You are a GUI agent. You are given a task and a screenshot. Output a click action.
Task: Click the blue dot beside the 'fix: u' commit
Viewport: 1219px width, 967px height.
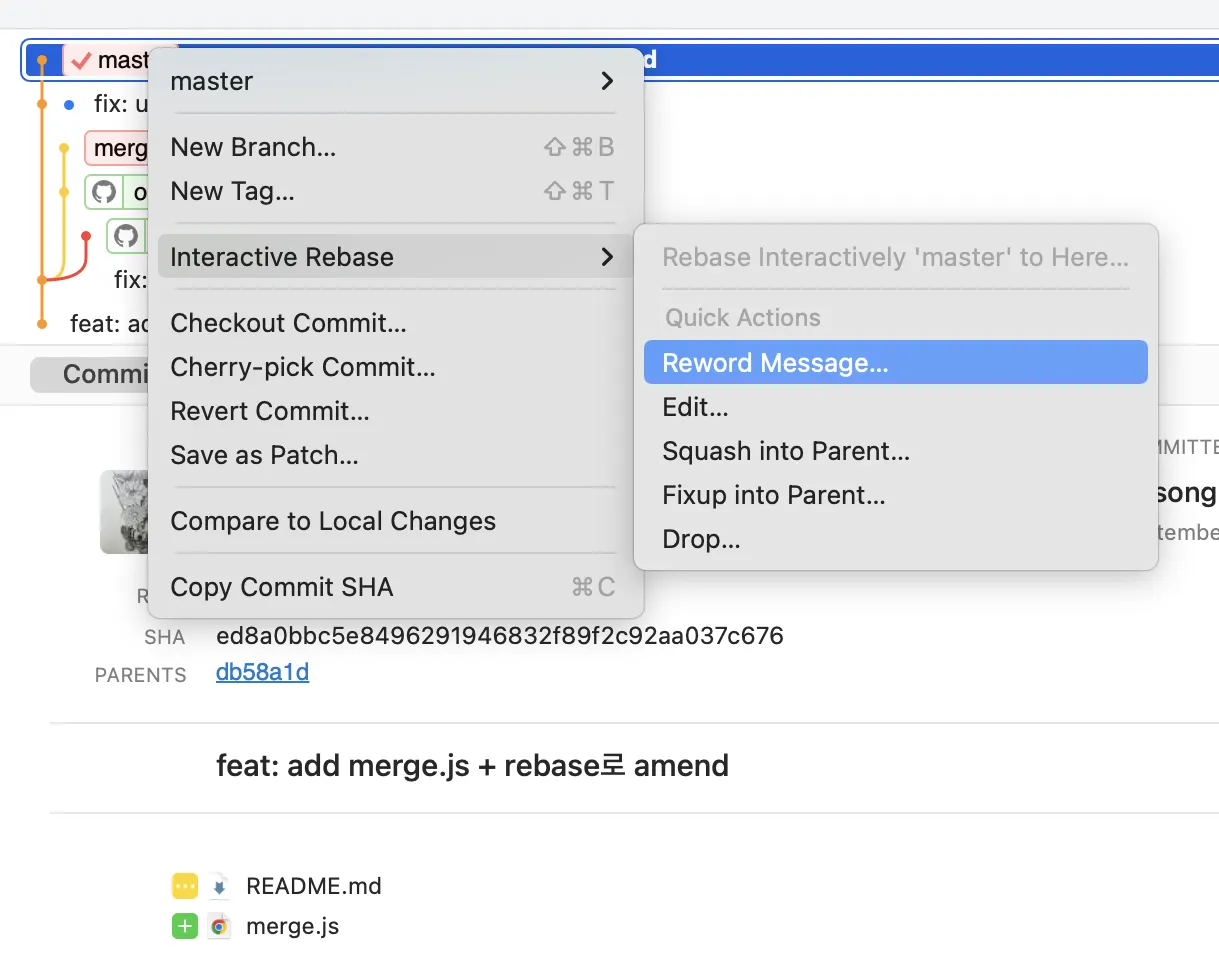point(68,104)
